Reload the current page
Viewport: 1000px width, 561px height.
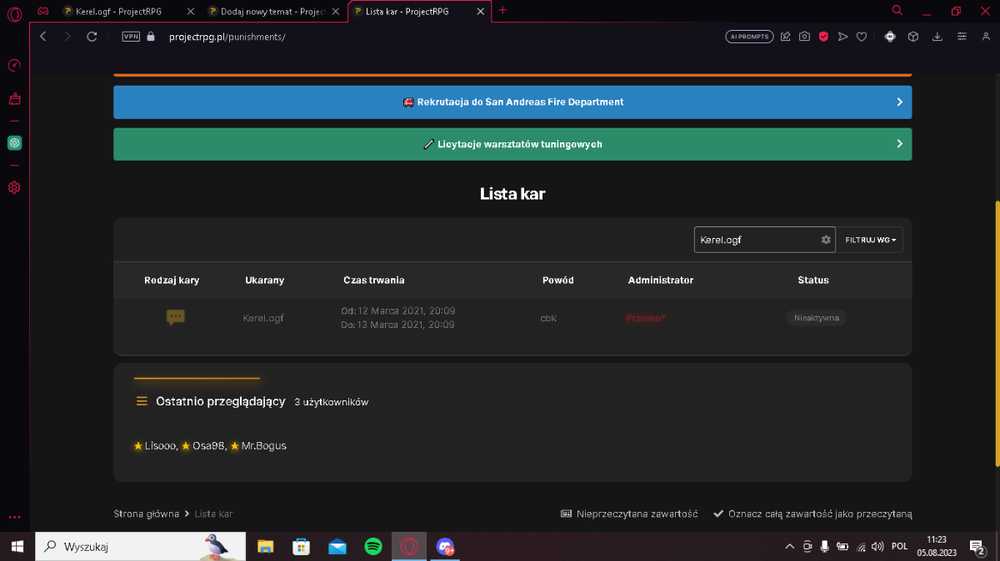click(x=92, y=36)
